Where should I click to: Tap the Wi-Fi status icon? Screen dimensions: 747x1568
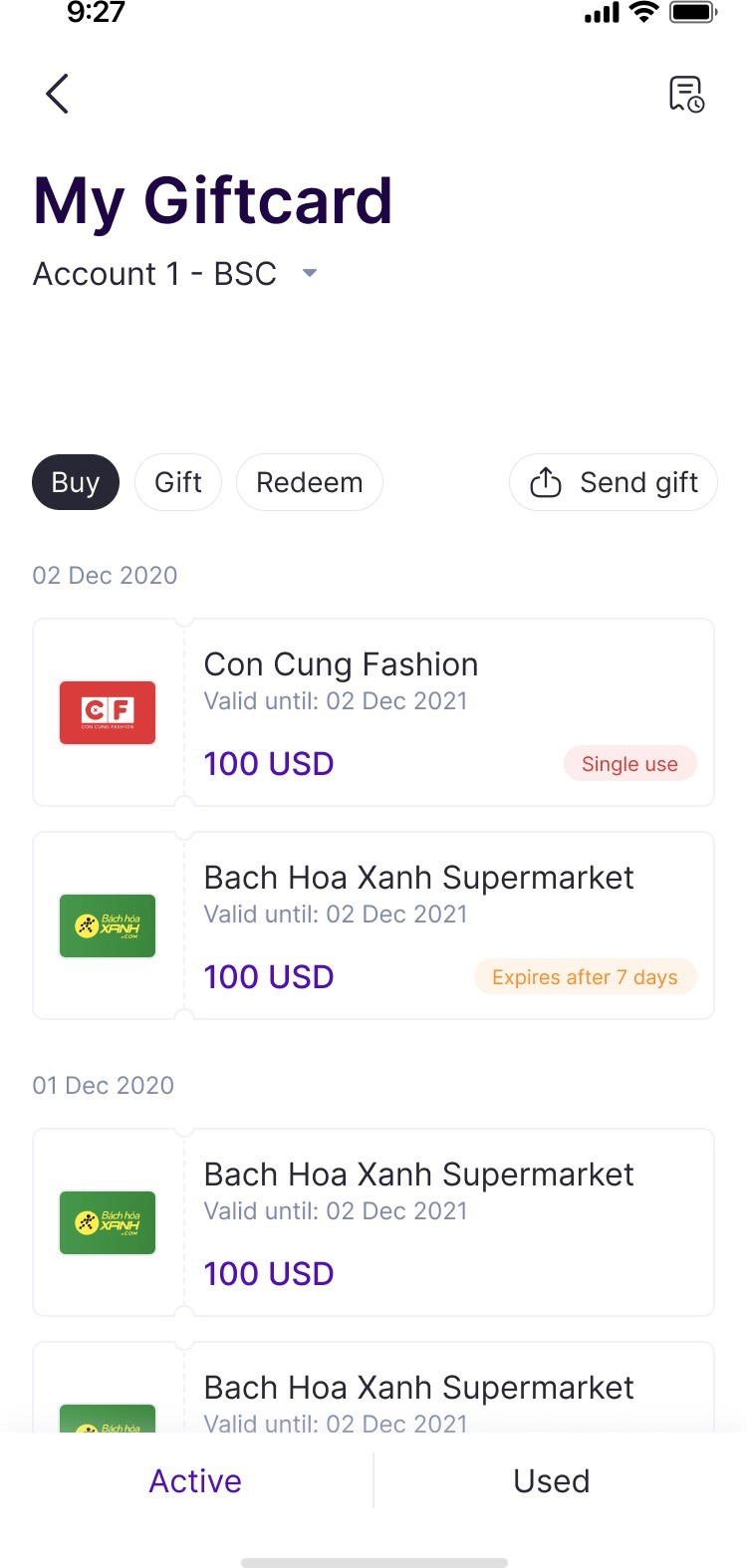pyautogui.click(x=645, y=13)
